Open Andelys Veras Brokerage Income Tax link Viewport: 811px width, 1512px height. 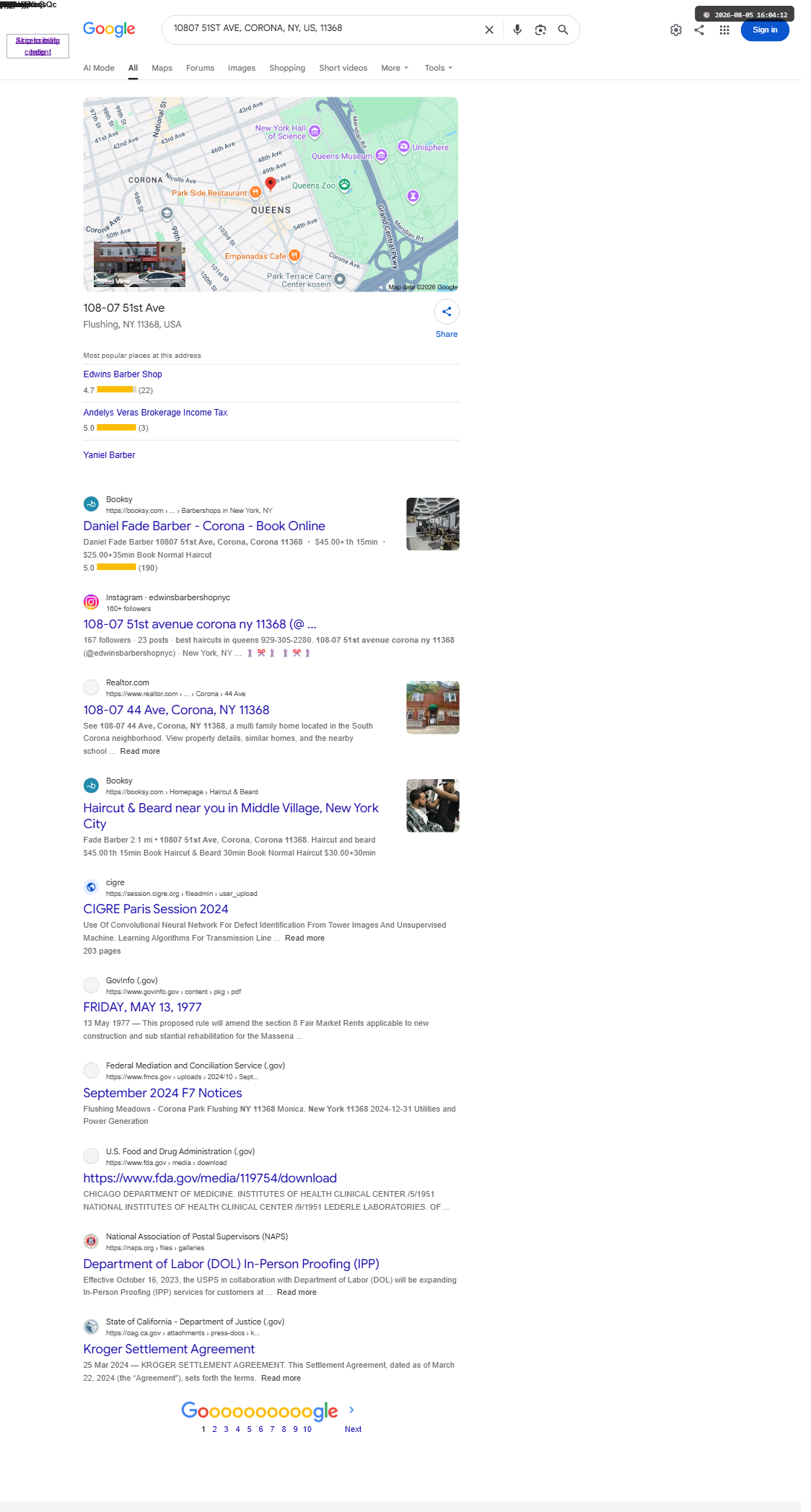(x=155, y=413)
